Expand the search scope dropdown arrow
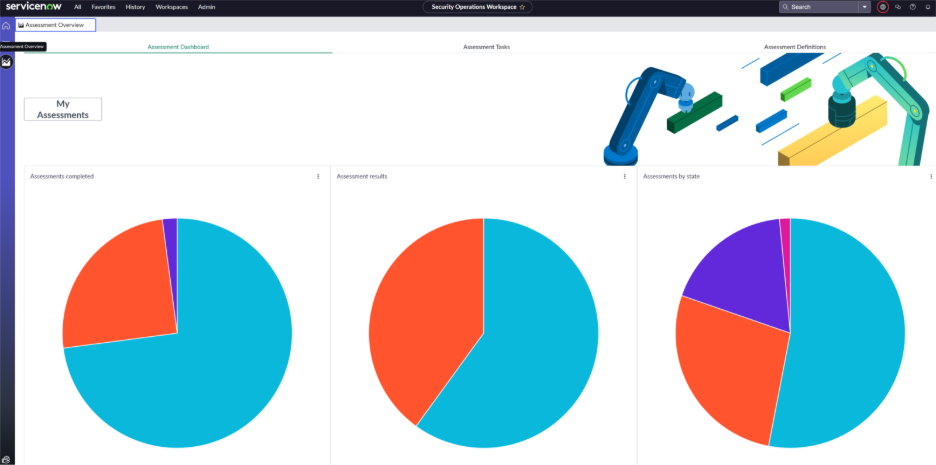 coord(864,7)
